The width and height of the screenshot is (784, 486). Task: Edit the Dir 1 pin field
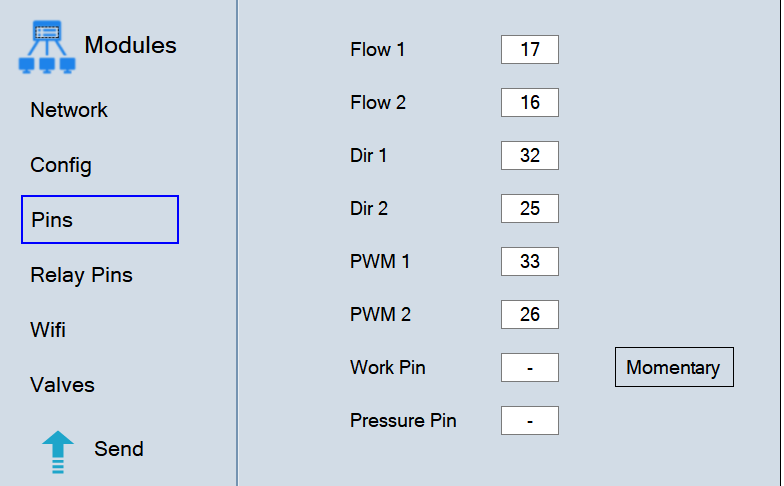click(x=530, y=156)
